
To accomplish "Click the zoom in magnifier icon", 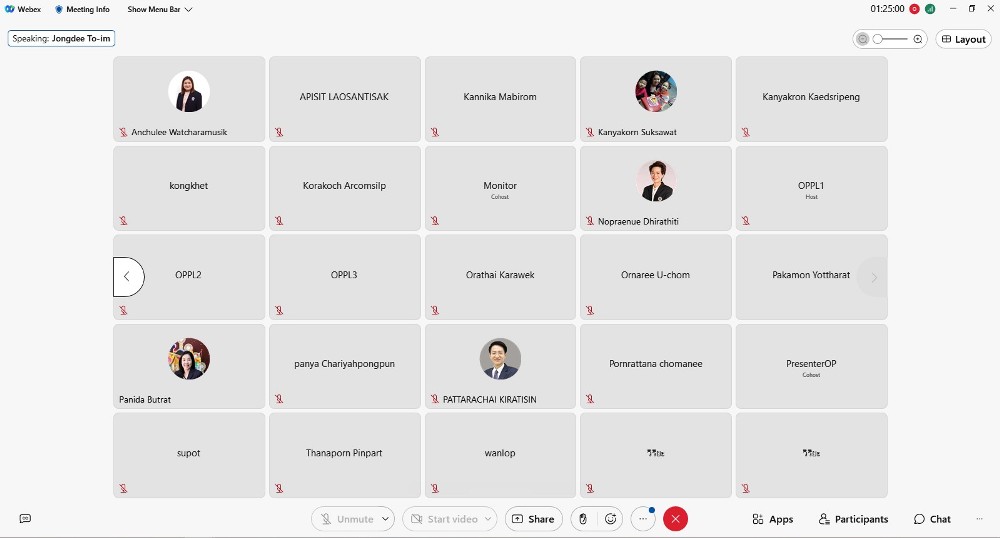I will click(918, 39).
